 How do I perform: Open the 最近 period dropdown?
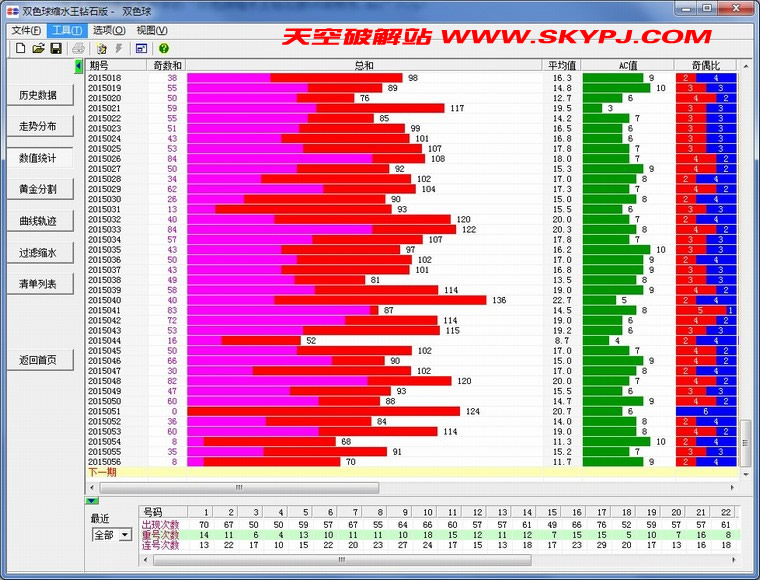coord(125,535)
